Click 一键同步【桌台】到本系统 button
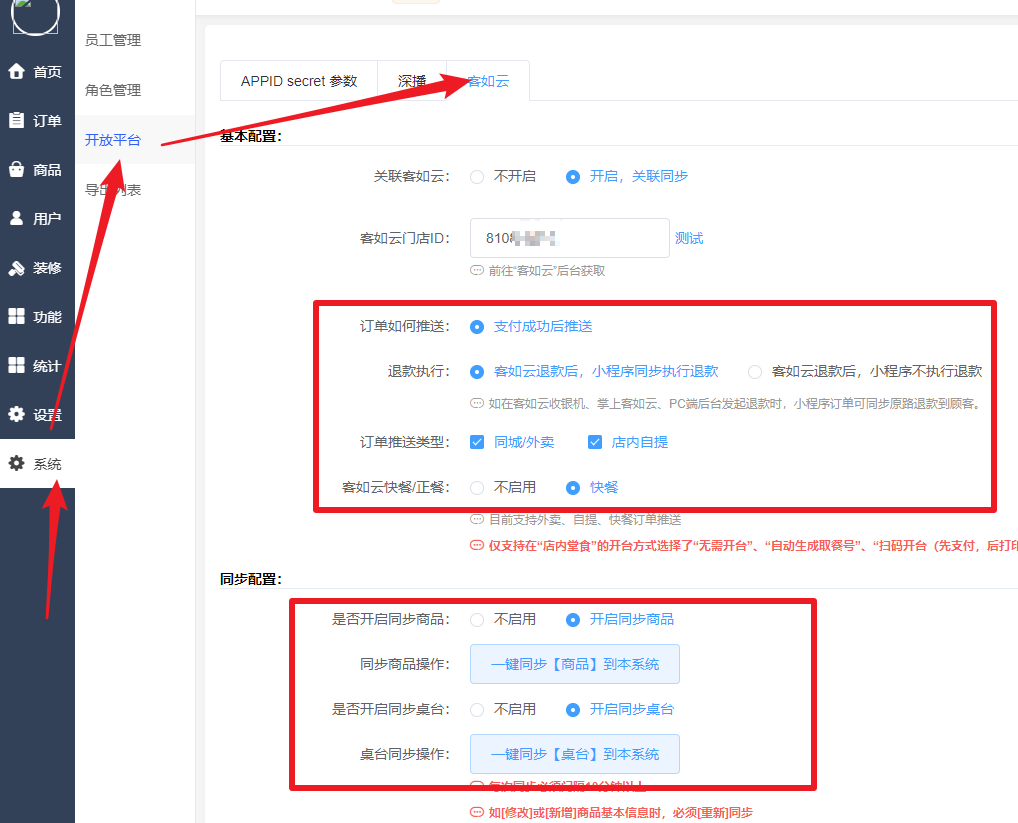The image size is (1018, 823). pyautogui.click(x=575, y=754)
